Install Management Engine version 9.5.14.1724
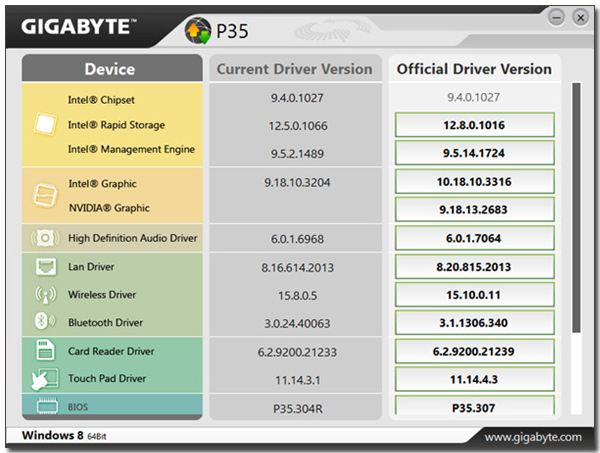This screenshot has height=453, width=600. (474, 153)
